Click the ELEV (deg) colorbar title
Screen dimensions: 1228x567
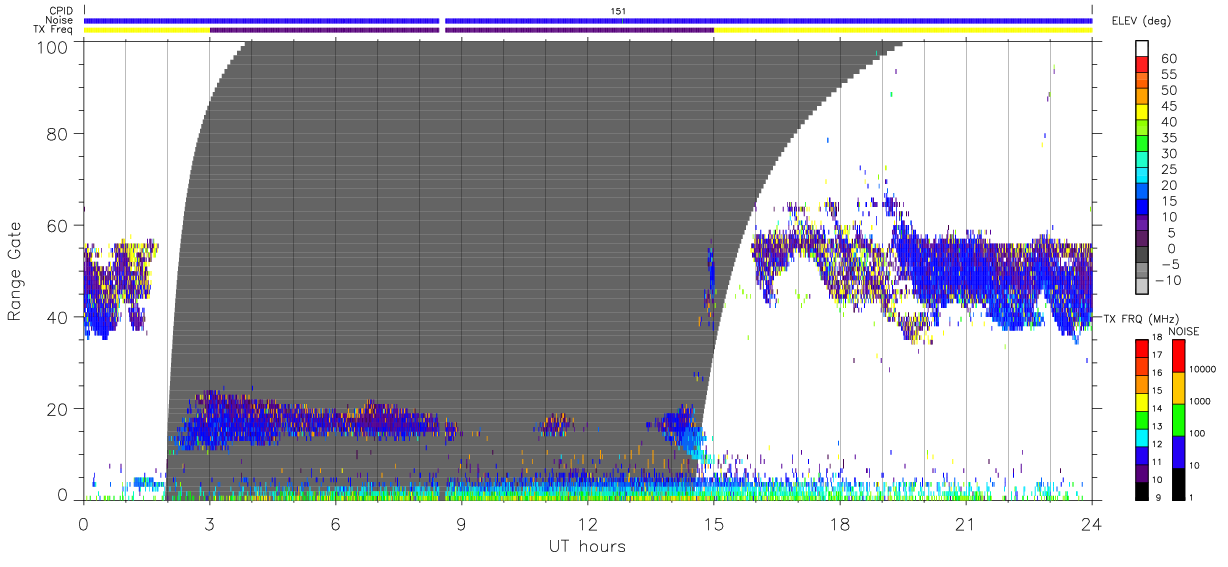click(x=1141, y=21)
